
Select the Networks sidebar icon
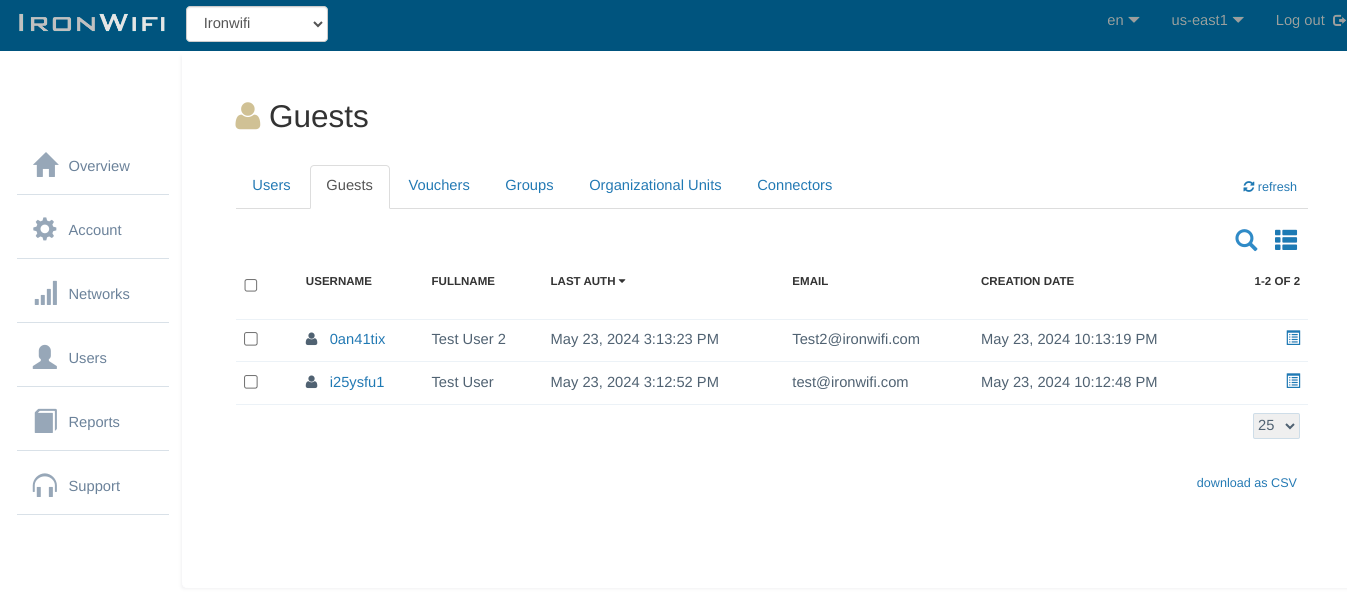tap(46, 292)
